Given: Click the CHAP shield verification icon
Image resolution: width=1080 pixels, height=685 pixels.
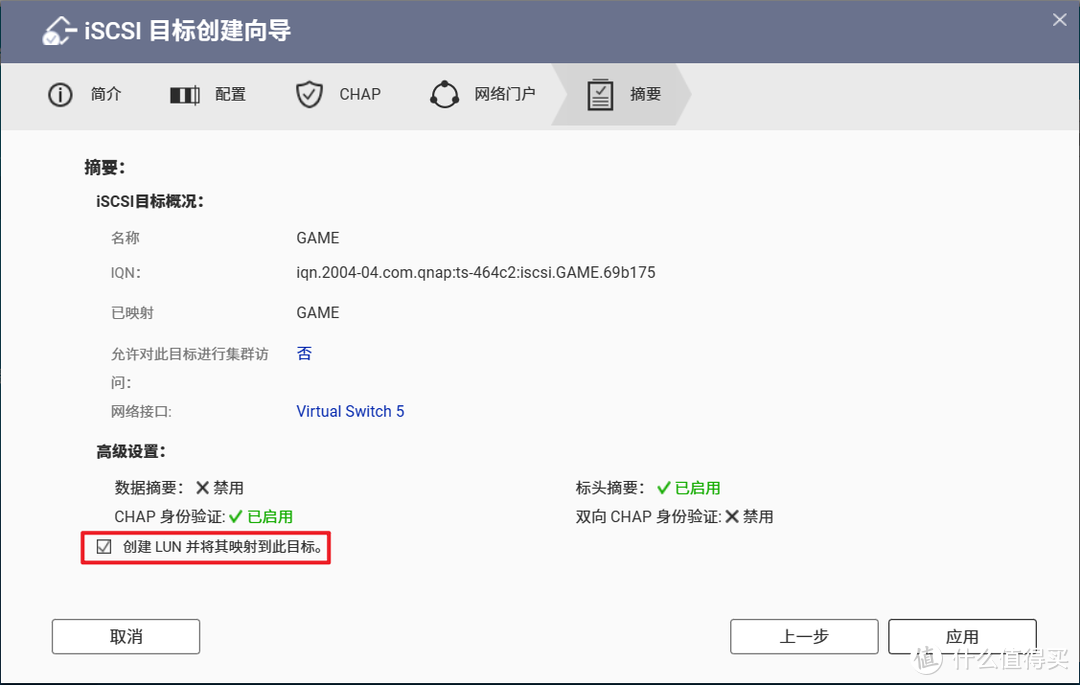Looking at the screenshot, I should coord(309,94).
